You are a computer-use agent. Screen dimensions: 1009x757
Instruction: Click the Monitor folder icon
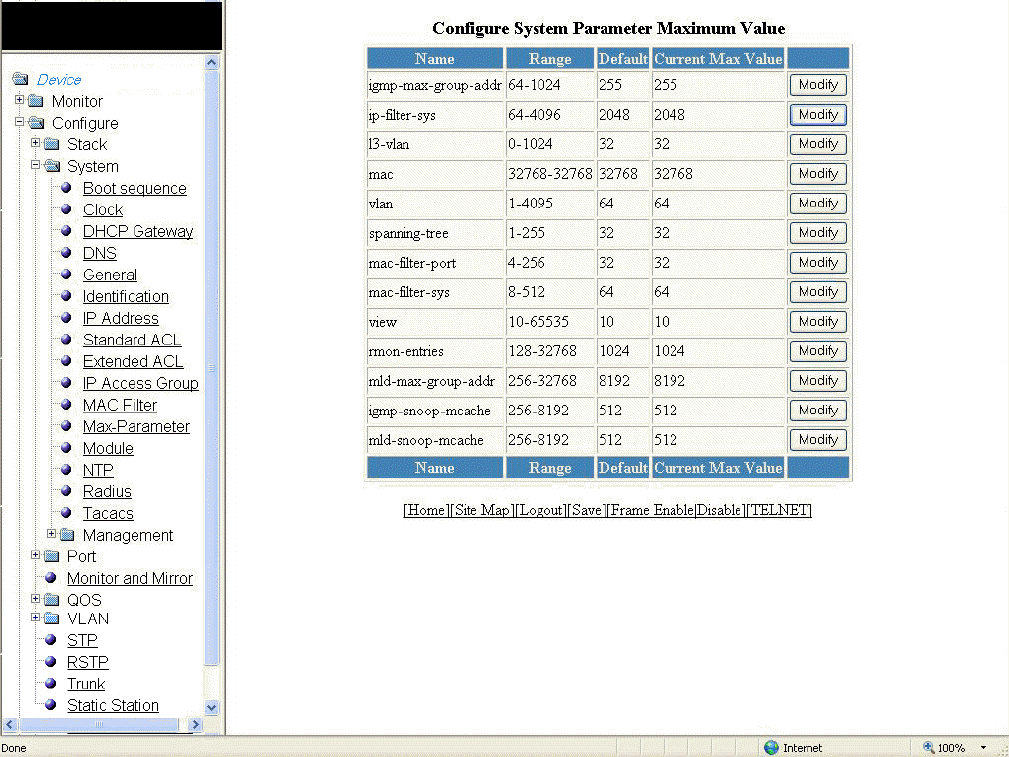(x=36, y=101)
